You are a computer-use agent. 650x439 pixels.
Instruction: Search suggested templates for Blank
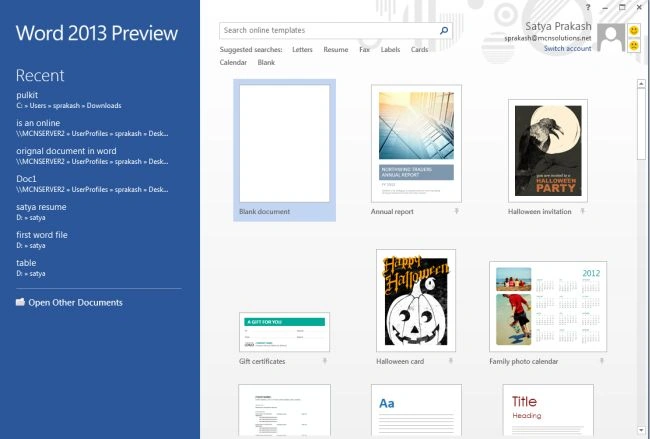[x=266, y=63]
